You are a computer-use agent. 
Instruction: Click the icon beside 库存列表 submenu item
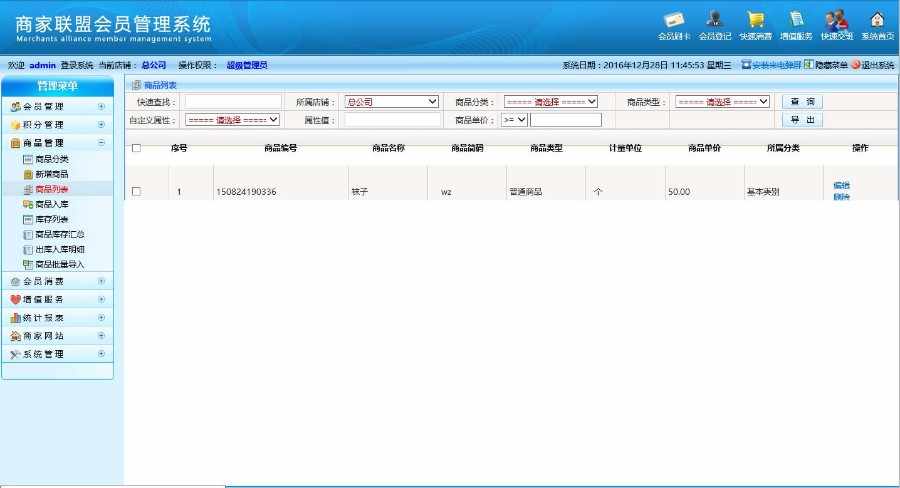tap(28, 219)
